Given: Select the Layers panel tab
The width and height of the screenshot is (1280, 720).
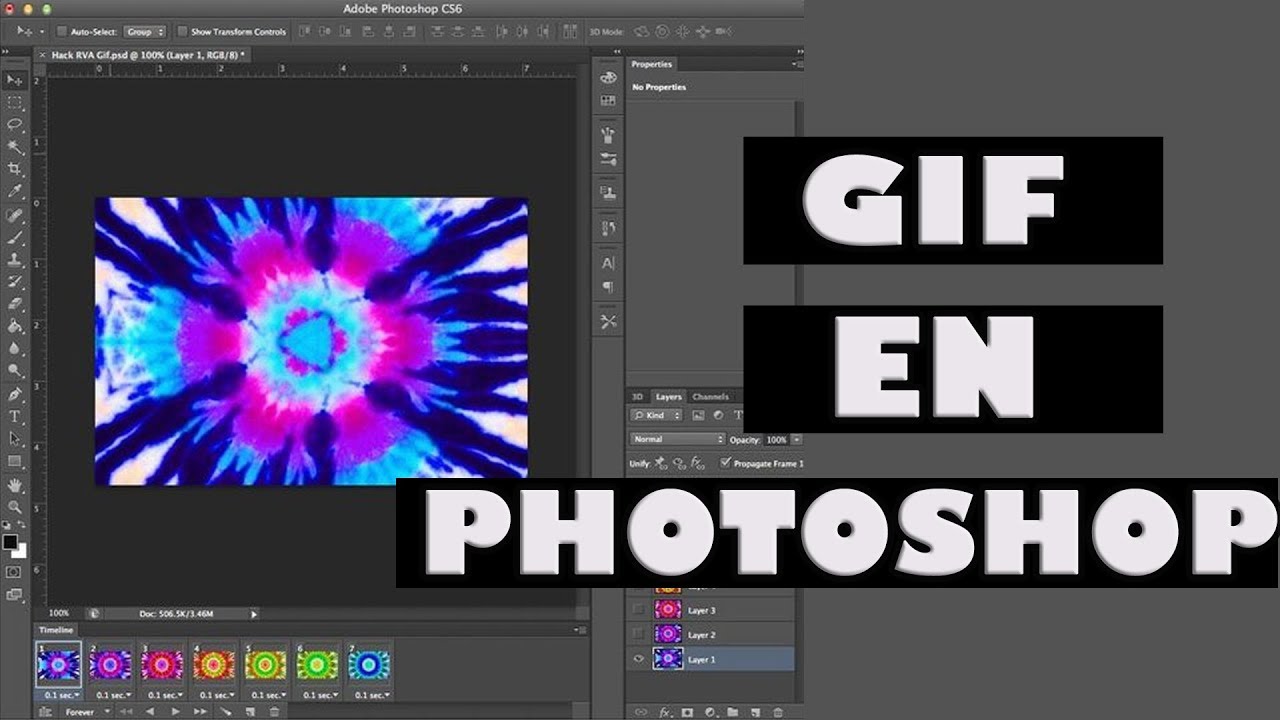Looking at the screenshot, I should (668, 397).
